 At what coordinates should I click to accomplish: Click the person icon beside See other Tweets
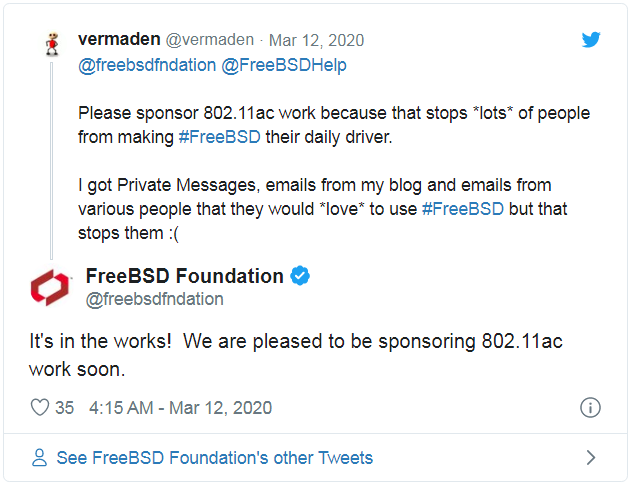coord(39,457)
